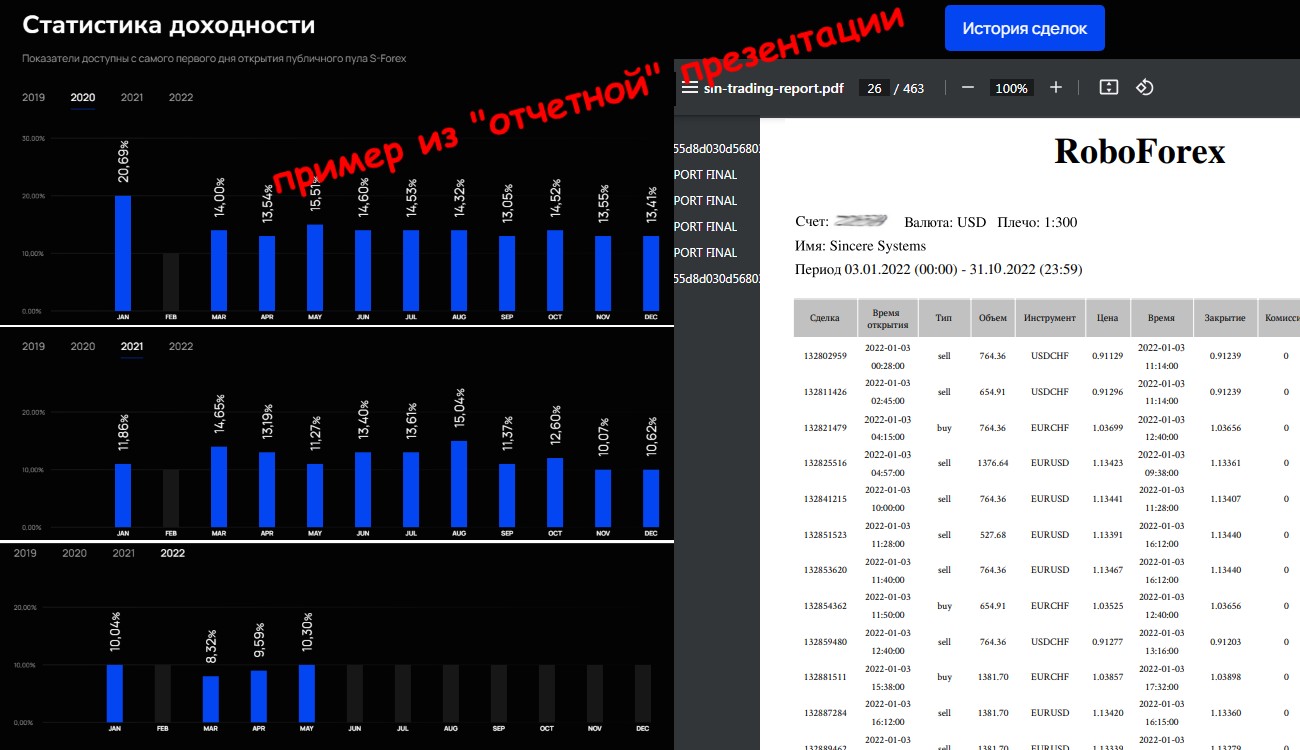The image size is (1300, 750).
Task: Open the PDF viewer sidebar hamburger menu
Action: coord(689,88)
